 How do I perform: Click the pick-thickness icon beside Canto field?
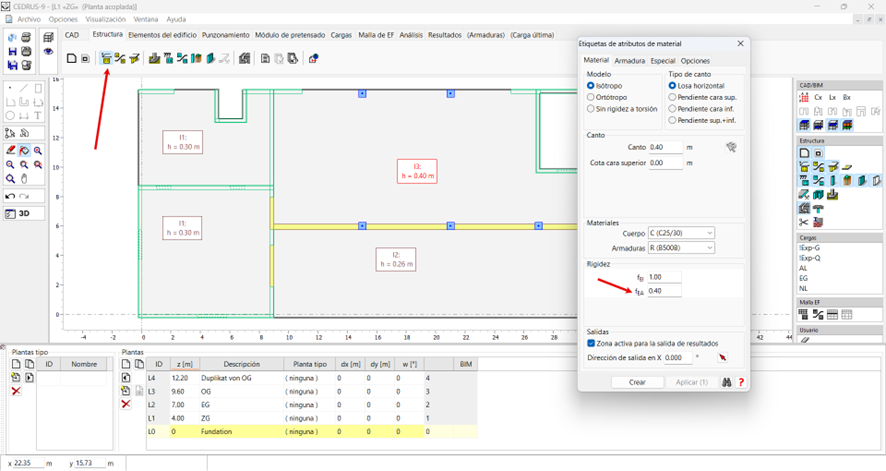click(x=731, y=147)
